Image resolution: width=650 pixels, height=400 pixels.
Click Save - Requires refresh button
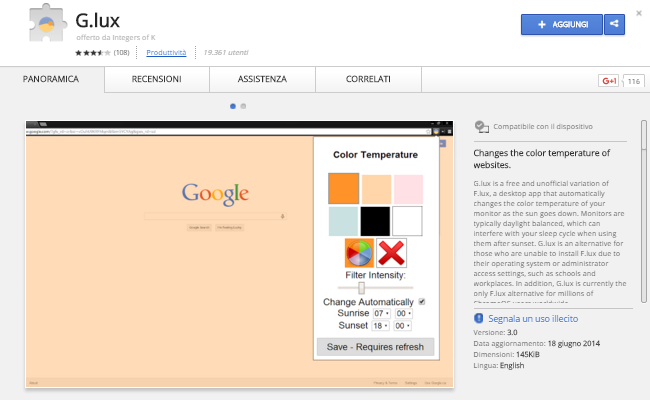(376, 347)
